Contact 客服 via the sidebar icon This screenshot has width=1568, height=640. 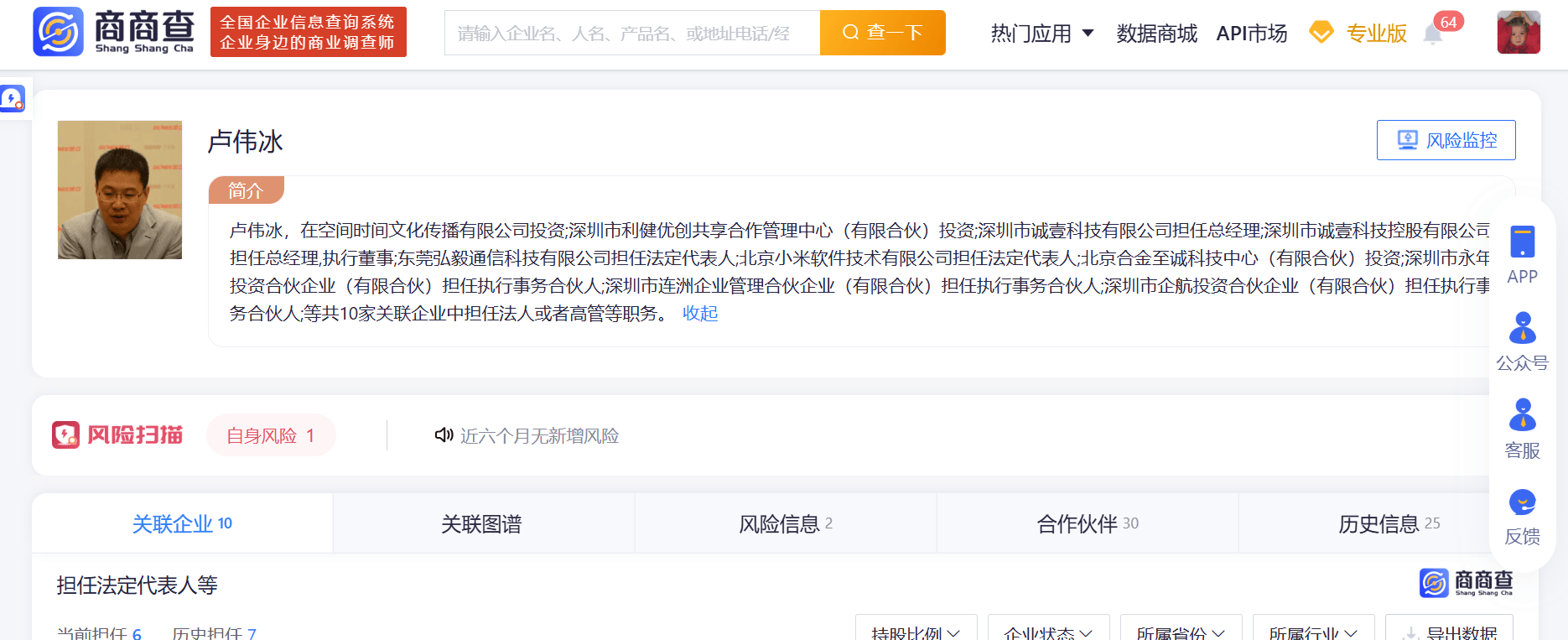[x=1522, y=415]
